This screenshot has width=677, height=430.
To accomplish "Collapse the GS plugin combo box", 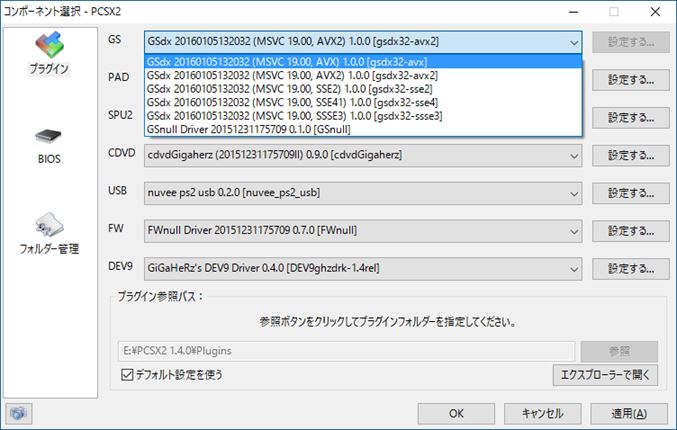I will click(x=363, y=42).
